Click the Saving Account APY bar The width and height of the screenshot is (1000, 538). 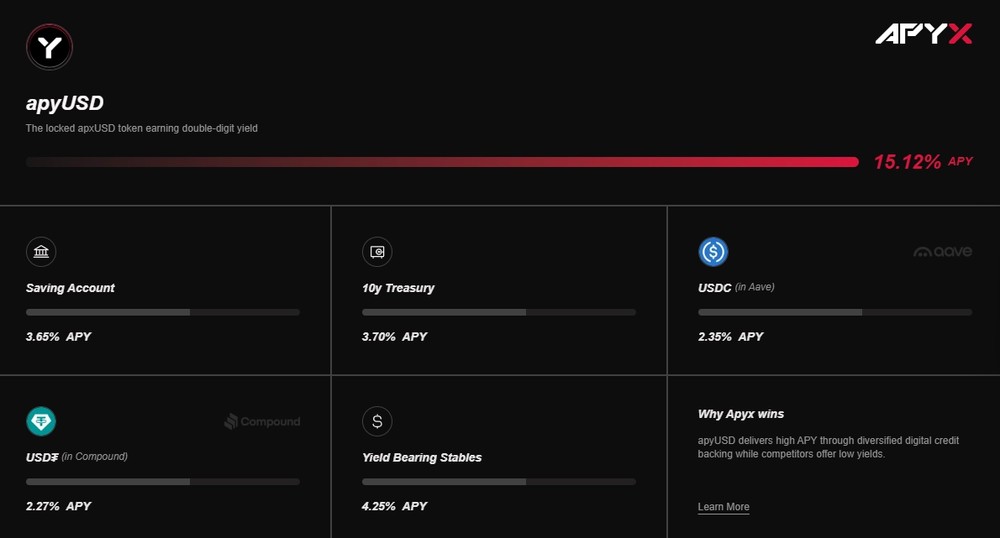tap(163, 312)
